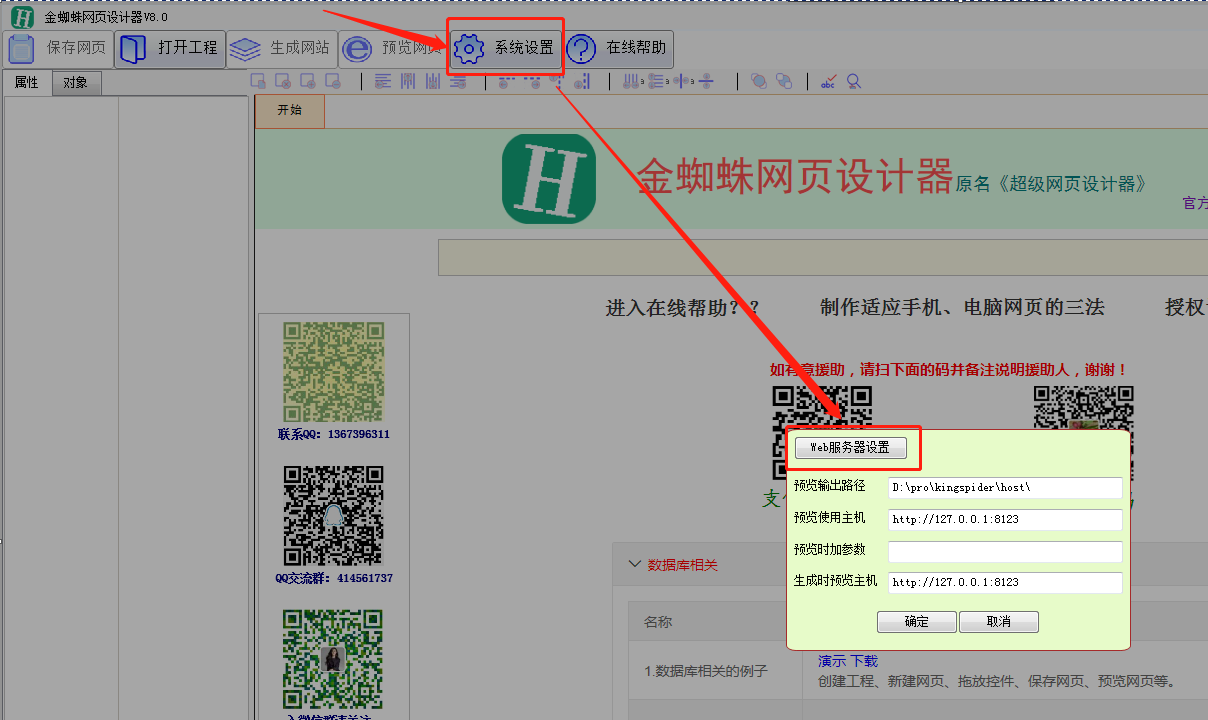Screen dimensions: 1208x720
Task: Click into the 预览使用主机 field
Action: (1005, 519)
